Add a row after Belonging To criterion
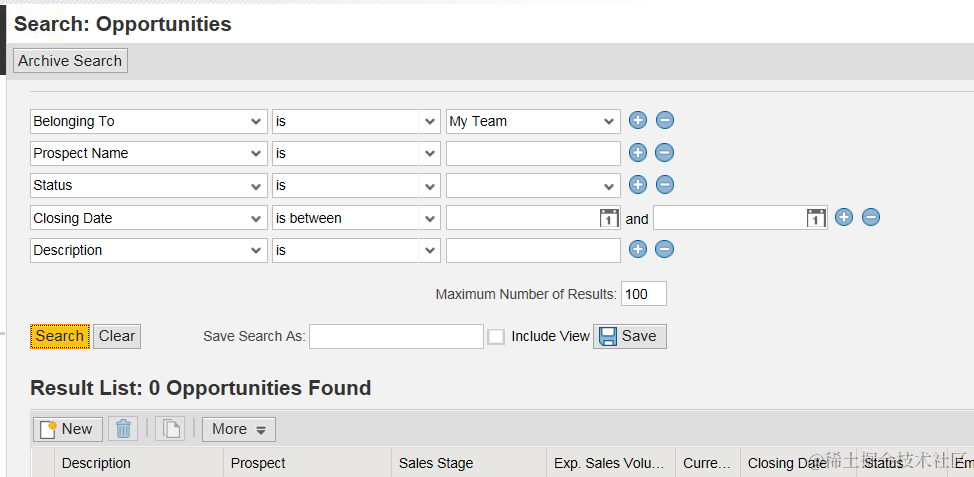The width and height of the screenshot is (974, 477). click(638, 121)
